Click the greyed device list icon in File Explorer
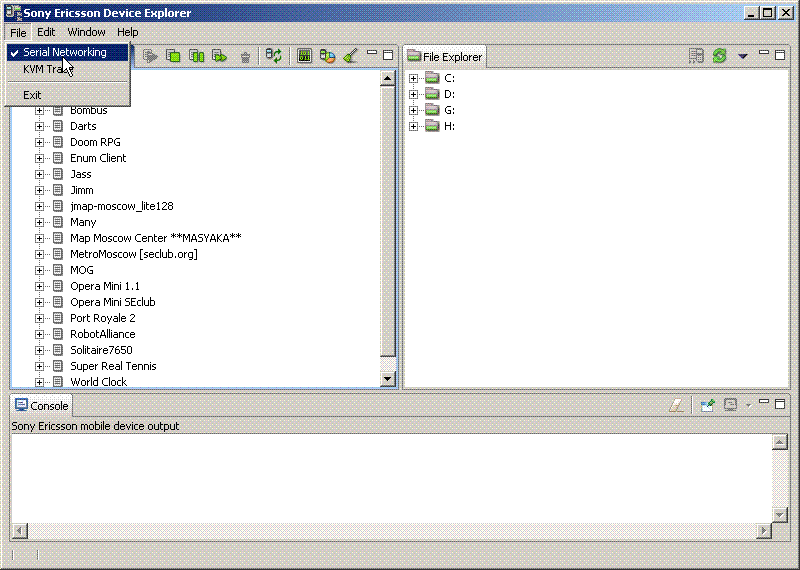Image resolution: width=800 pixels, height=570 pixels. (x=696, y=56)
